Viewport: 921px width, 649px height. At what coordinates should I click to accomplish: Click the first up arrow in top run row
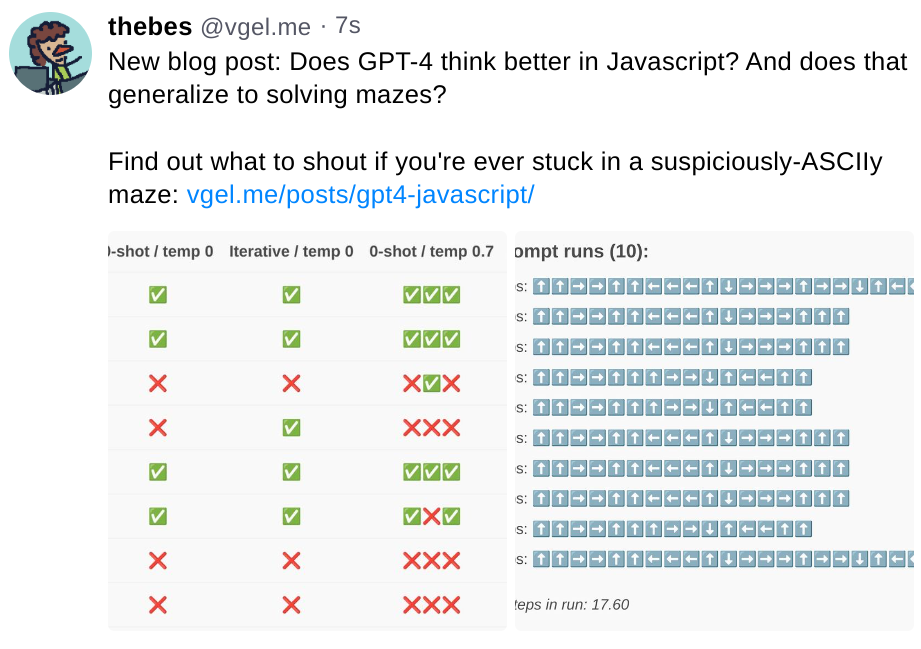tap(540, 287)
